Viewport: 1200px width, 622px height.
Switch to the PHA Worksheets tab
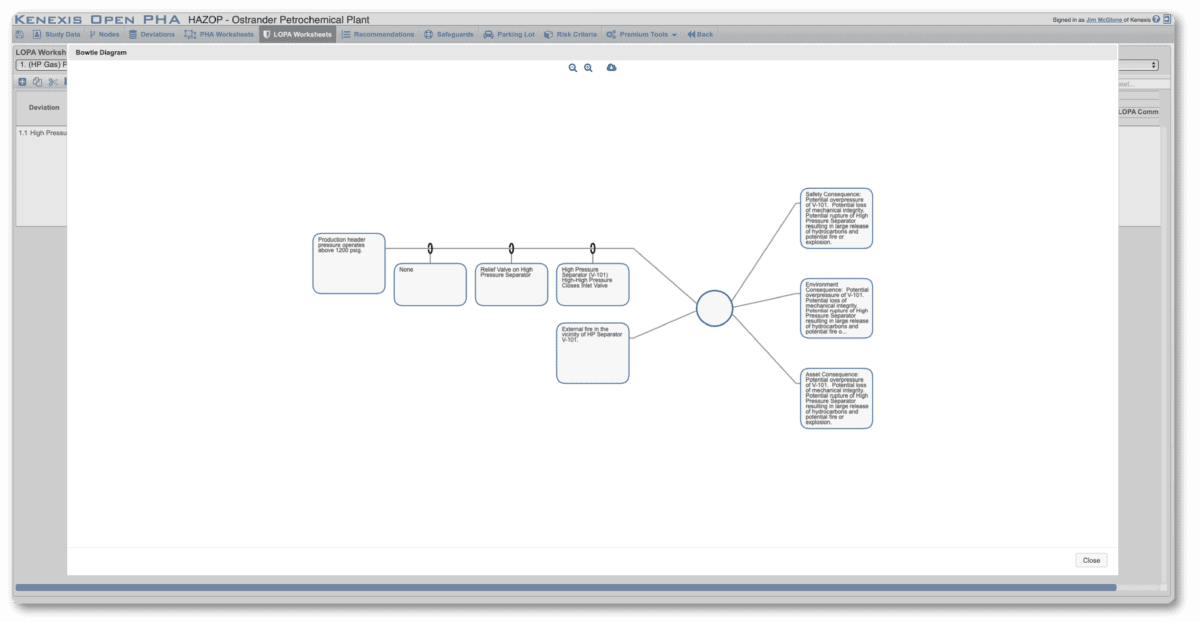[x=218, y=34]
